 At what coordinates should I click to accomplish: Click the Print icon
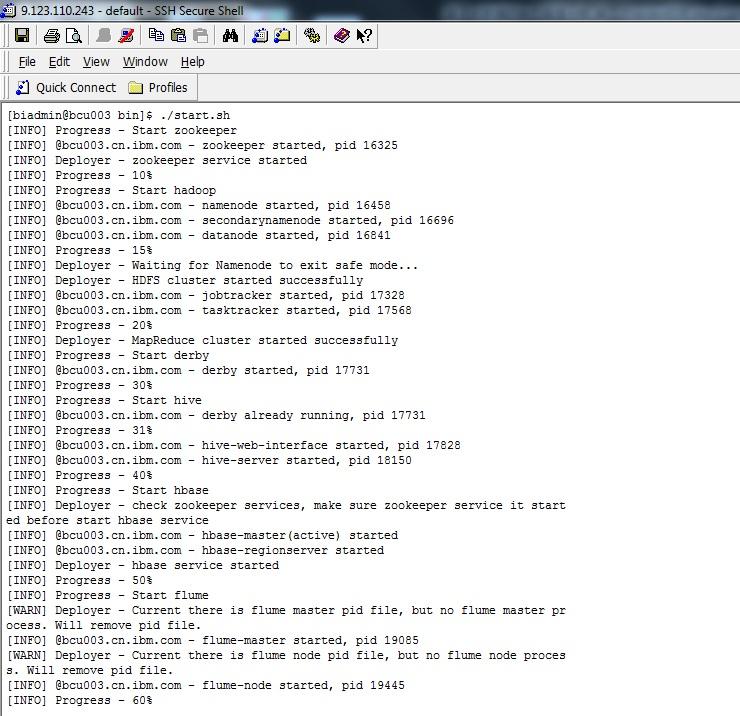coord(51,35)
